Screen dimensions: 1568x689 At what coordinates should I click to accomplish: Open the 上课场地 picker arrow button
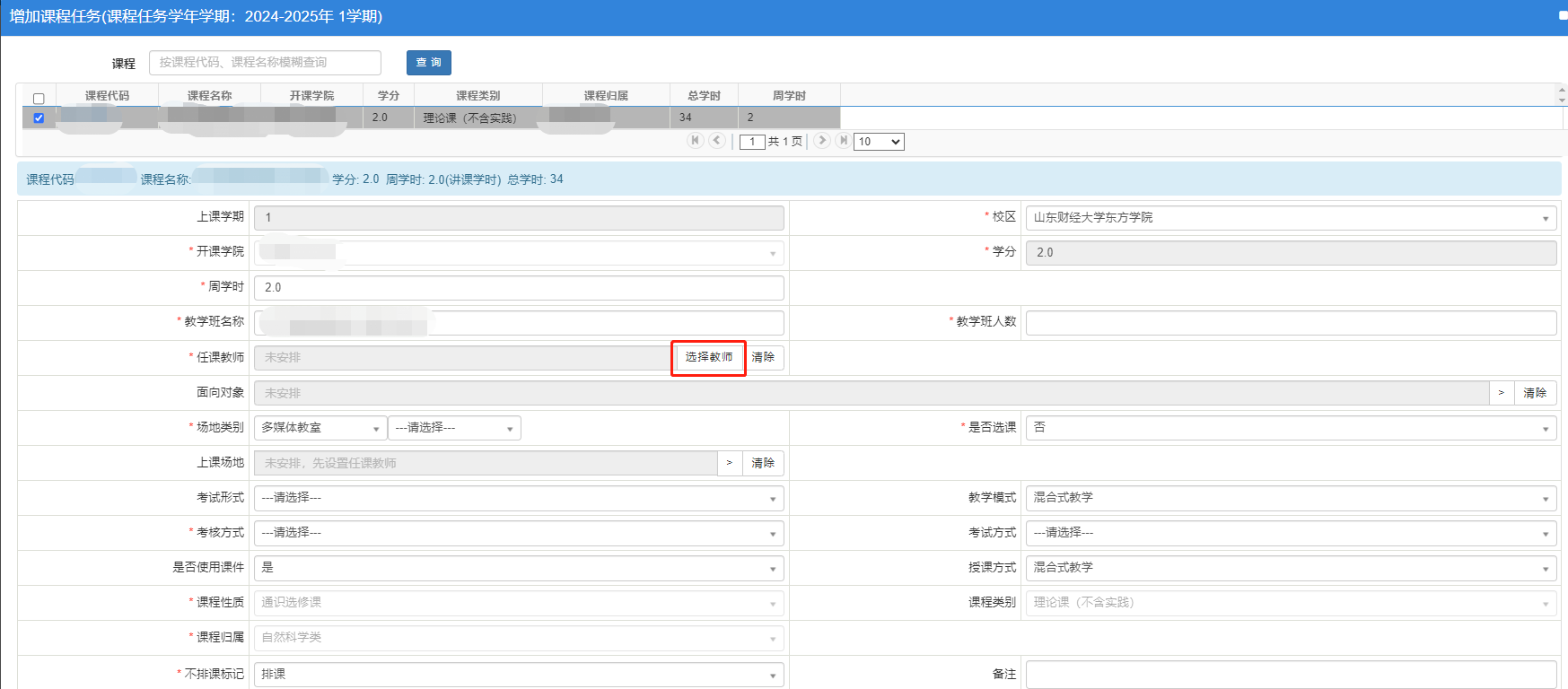(x=729, y=463)
